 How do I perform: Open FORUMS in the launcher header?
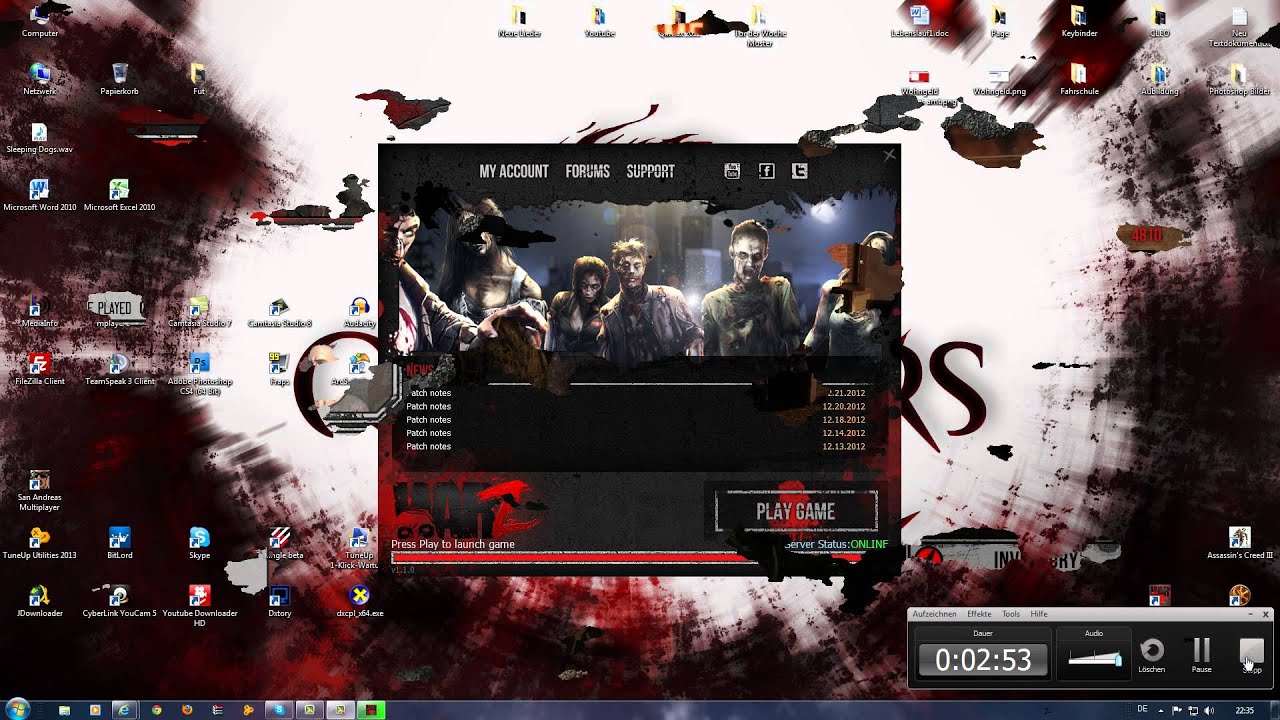[587, 171]
